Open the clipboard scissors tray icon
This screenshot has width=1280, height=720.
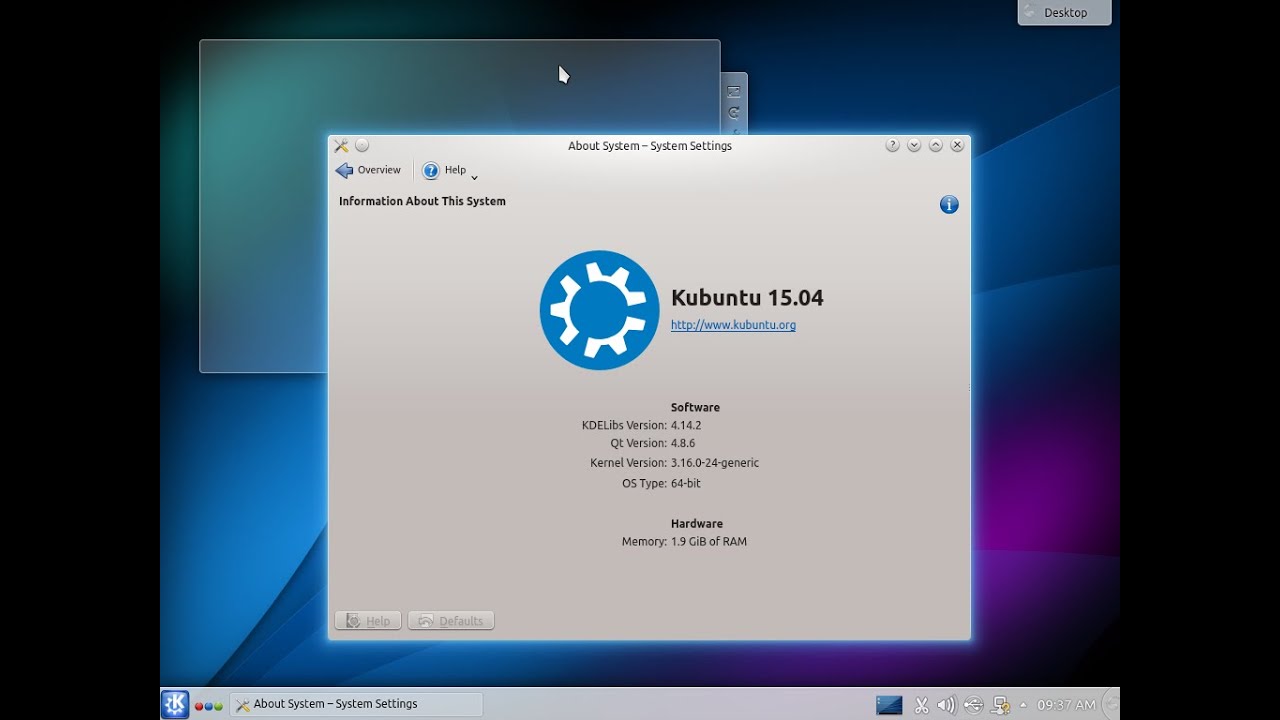[922, 705]
